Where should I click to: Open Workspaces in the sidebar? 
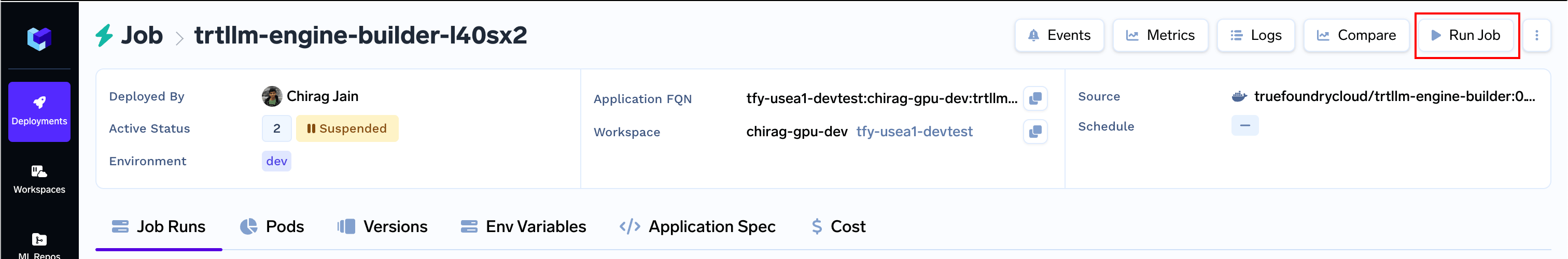click(39, 180)
